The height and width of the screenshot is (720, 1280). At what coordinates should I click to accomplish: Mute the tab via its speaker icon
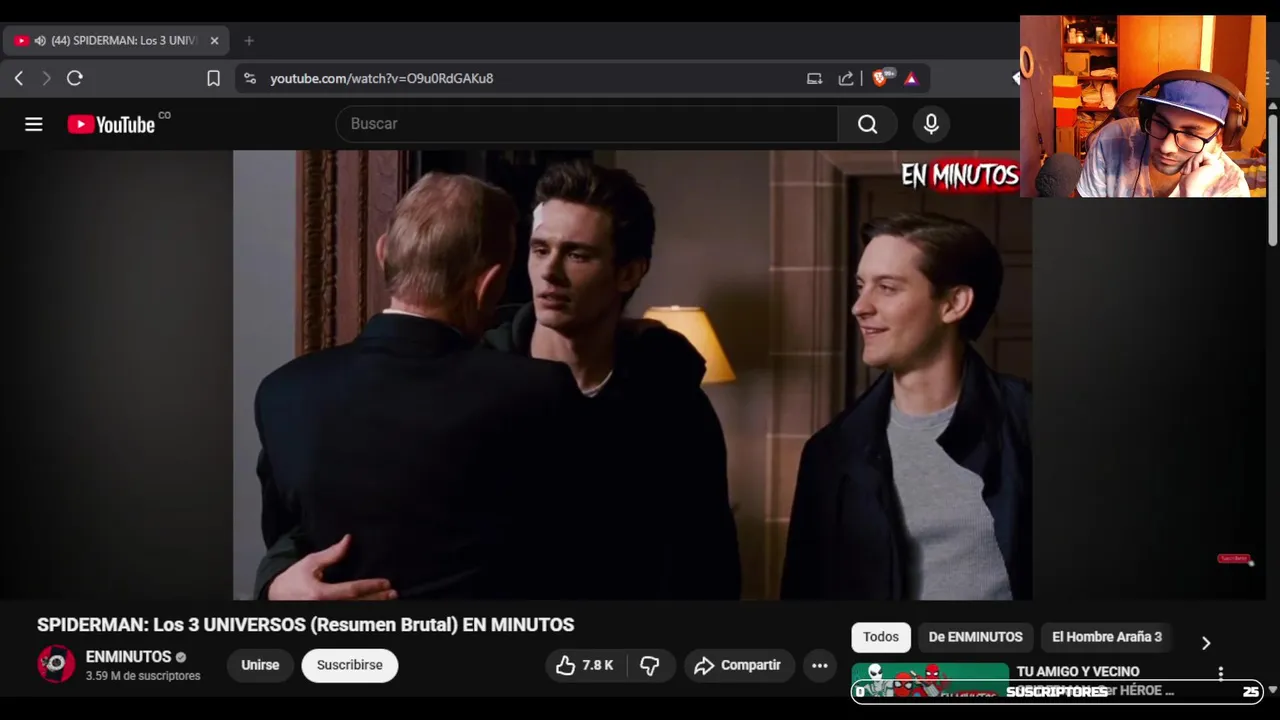point(40,41)
